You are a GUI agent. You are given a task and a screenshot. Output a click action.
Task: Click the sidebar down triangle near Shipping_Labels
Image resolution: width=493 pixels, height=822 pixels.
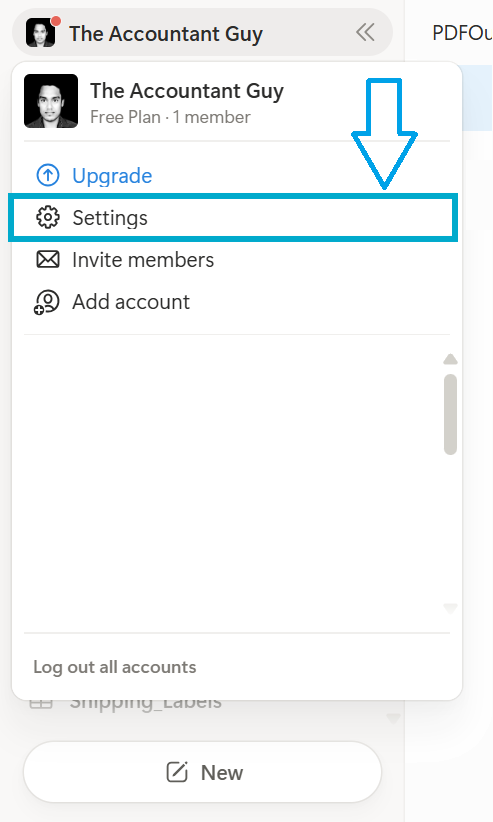click(x=393, y=718)
